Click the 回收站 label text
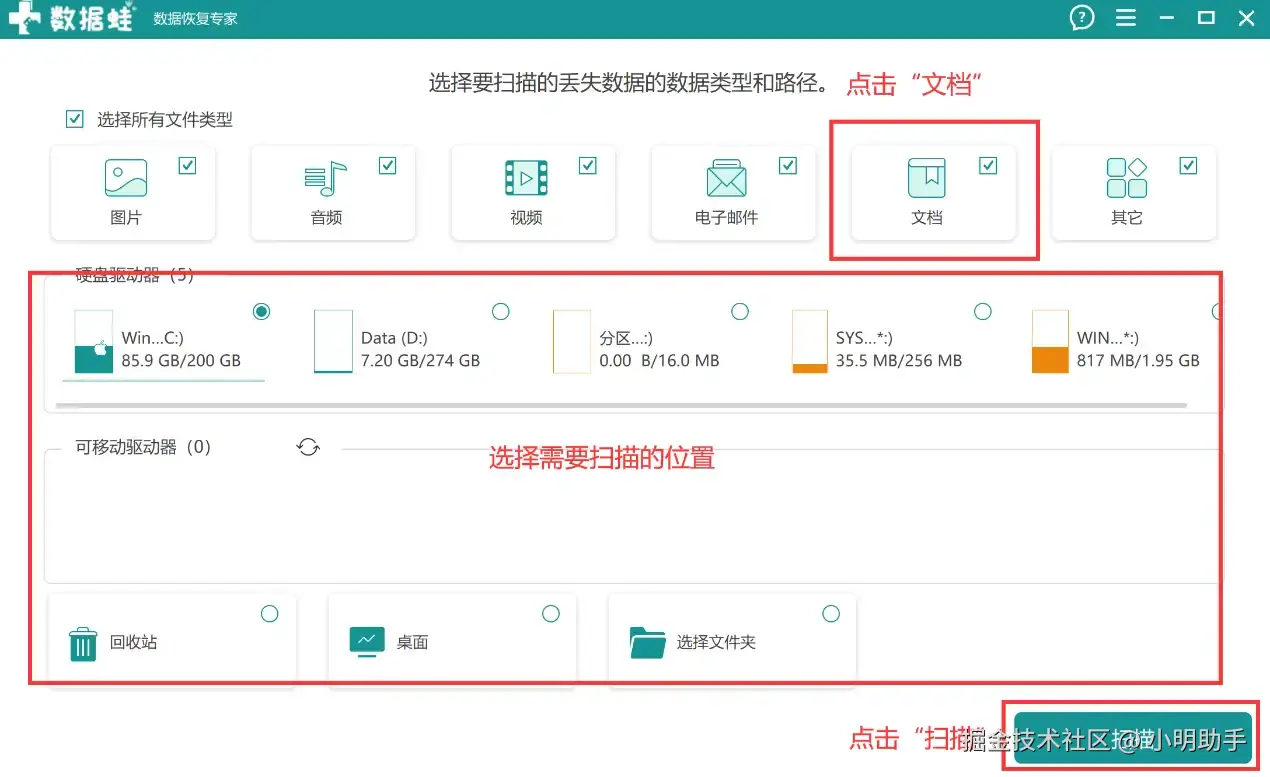The image size is (1270, 777). tap(134, 642)
